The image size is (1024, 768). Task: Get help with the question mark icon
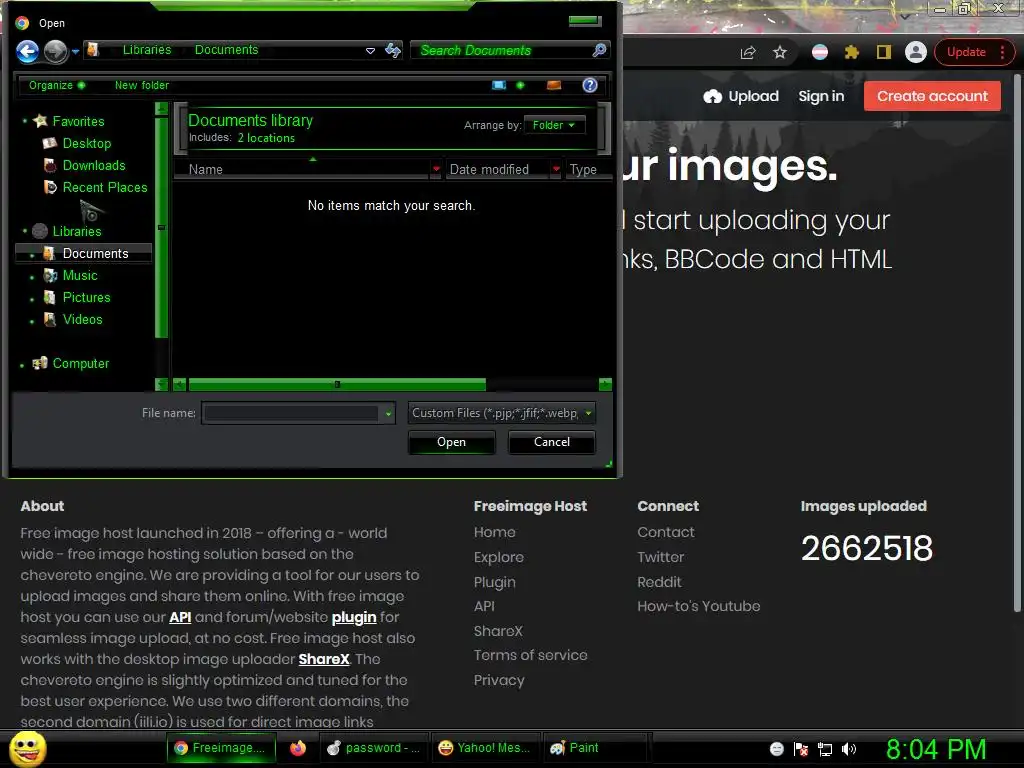point(590,85)
